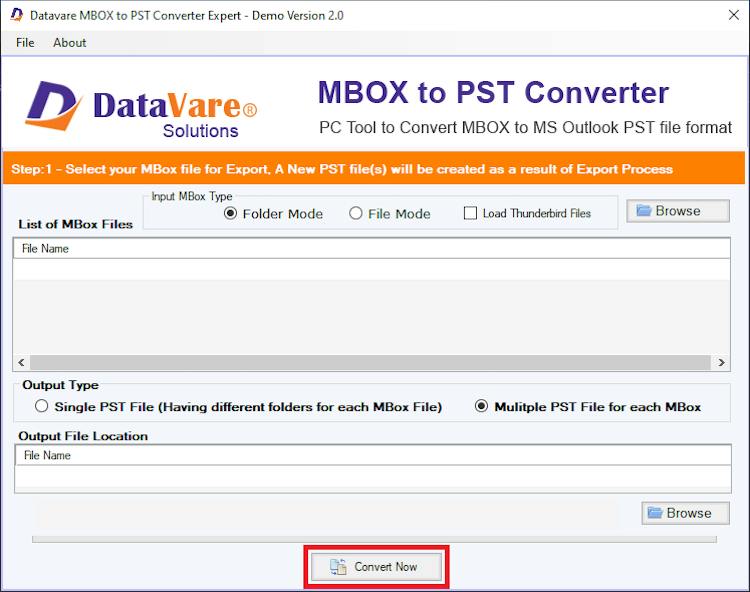Click the Convert Now documents icon
The width and height of the screenshot is (750, 592).
(338, 567)
